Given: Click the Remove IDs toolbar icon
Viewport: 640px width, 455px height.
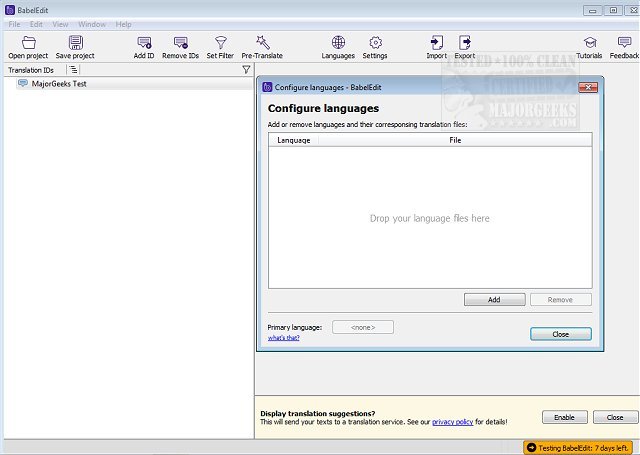Looking at the screenshot, I should (180, 43).
